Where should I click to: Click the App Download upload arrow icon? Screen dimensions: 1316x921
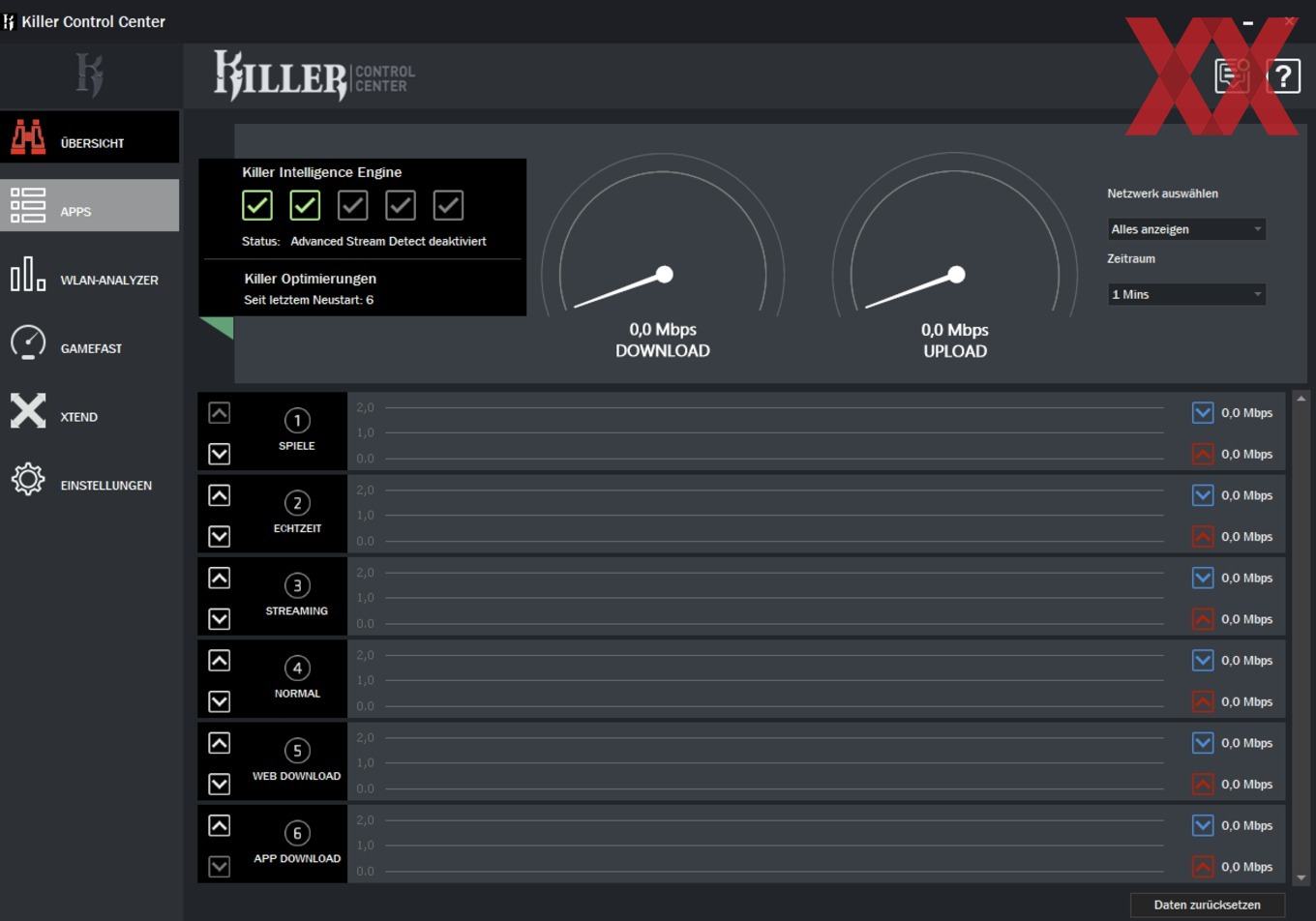(1203, 867)
